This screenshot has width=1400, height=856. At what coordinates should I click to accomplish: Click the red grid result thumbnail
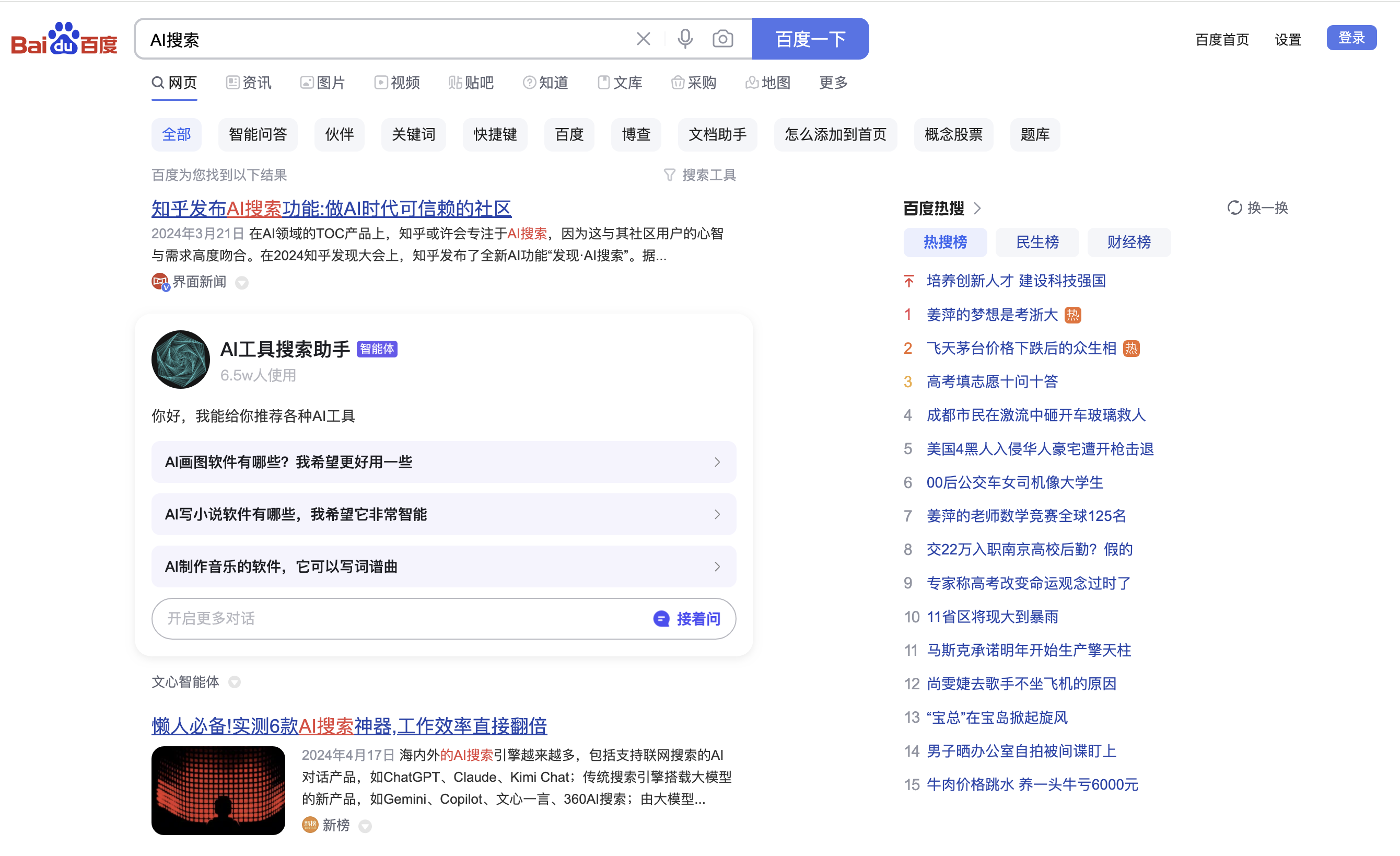click(218, 791)
